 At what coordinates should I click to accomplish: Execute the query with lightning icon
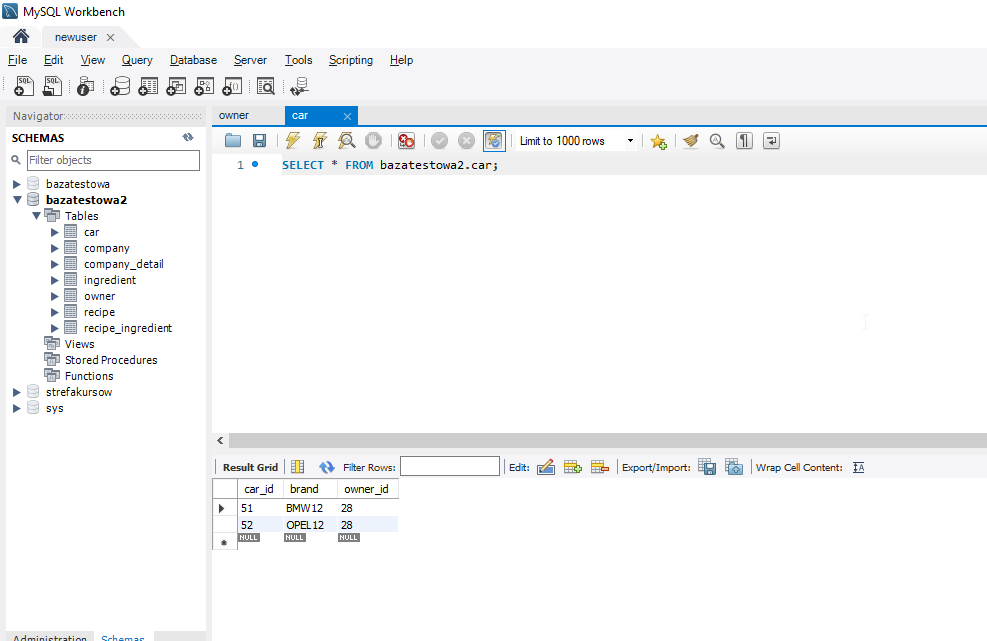[x=293, y=140]
